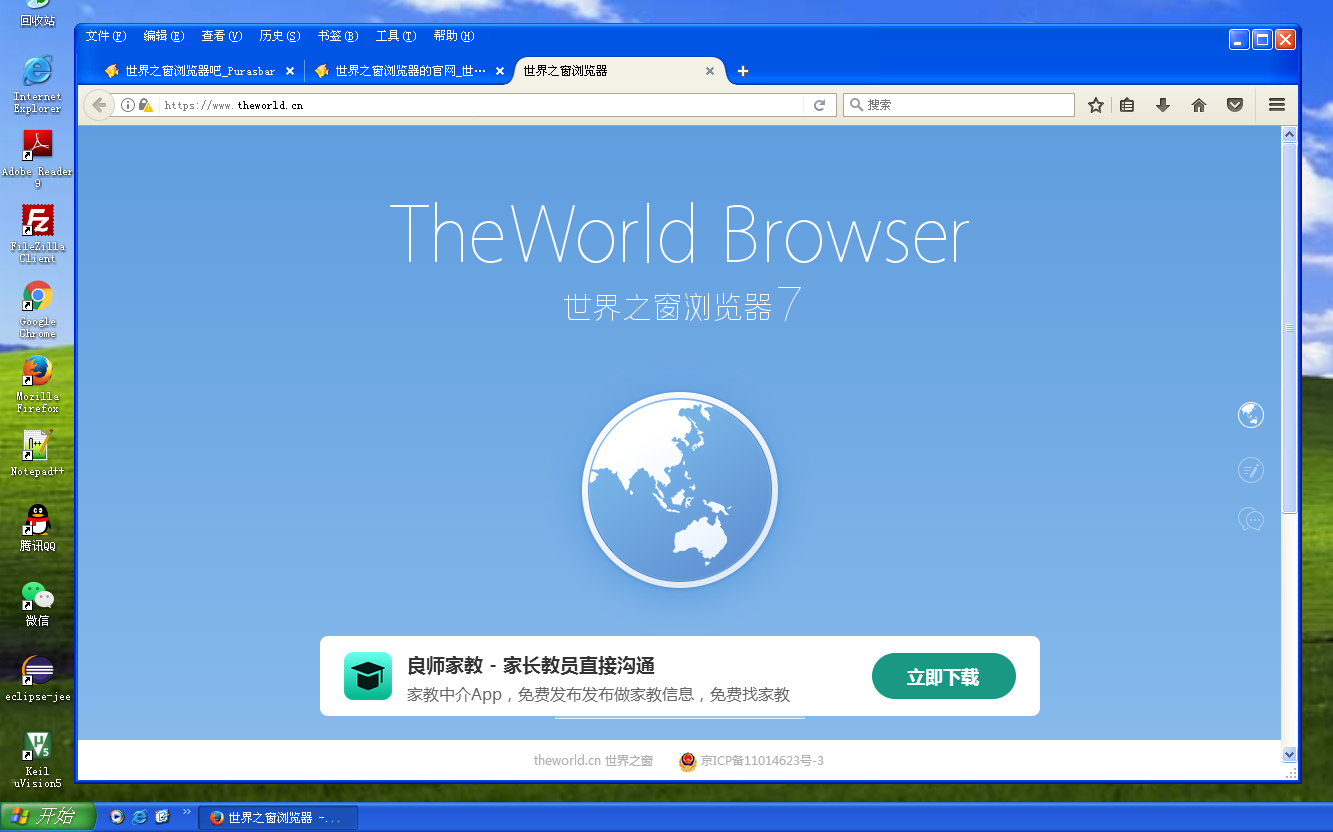This screenshot has height=832, width=1333.
Task: Click the chat bubble icon on page sidebar
Action: pos(1250,520)
